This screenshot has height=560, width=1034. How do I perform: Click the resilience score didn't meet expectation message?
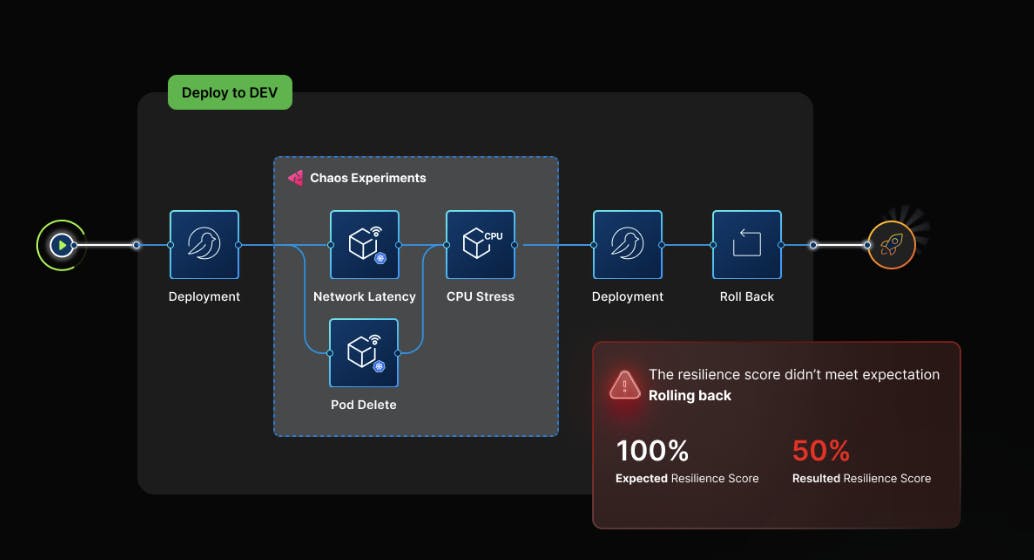794,375
